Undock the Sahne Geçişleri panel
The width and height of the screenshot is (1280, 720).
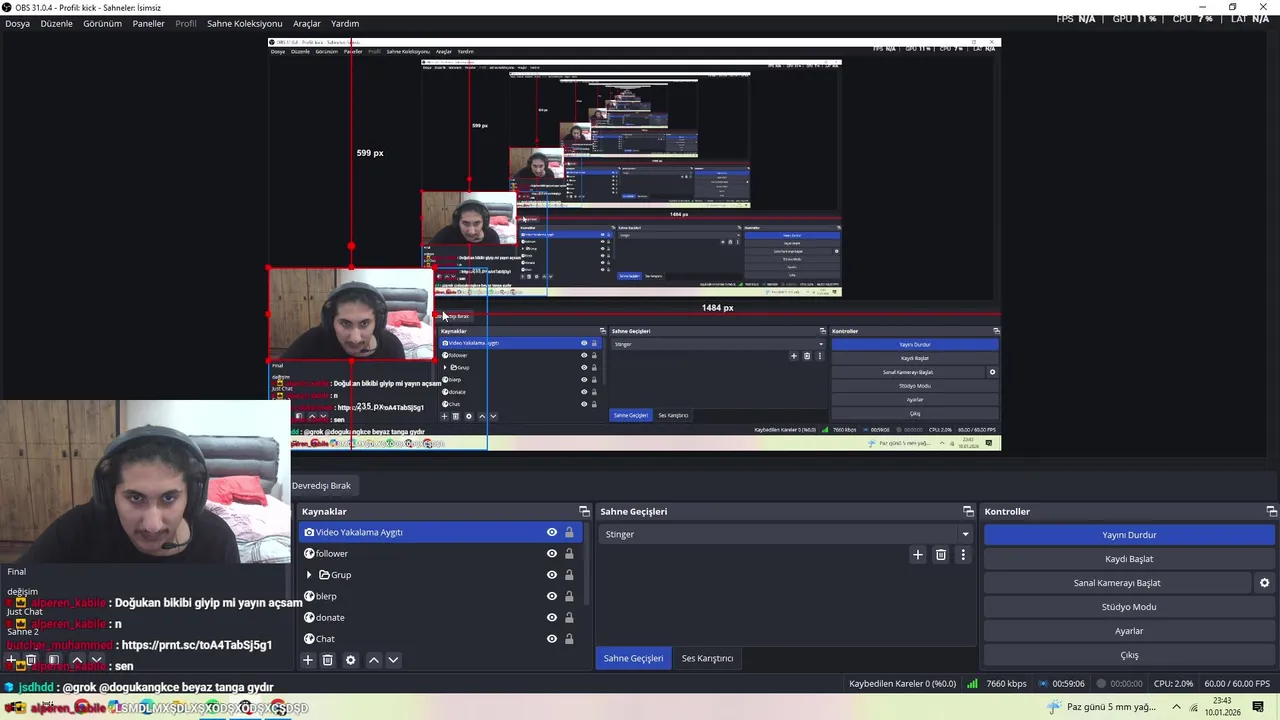[x=968, y=511]
